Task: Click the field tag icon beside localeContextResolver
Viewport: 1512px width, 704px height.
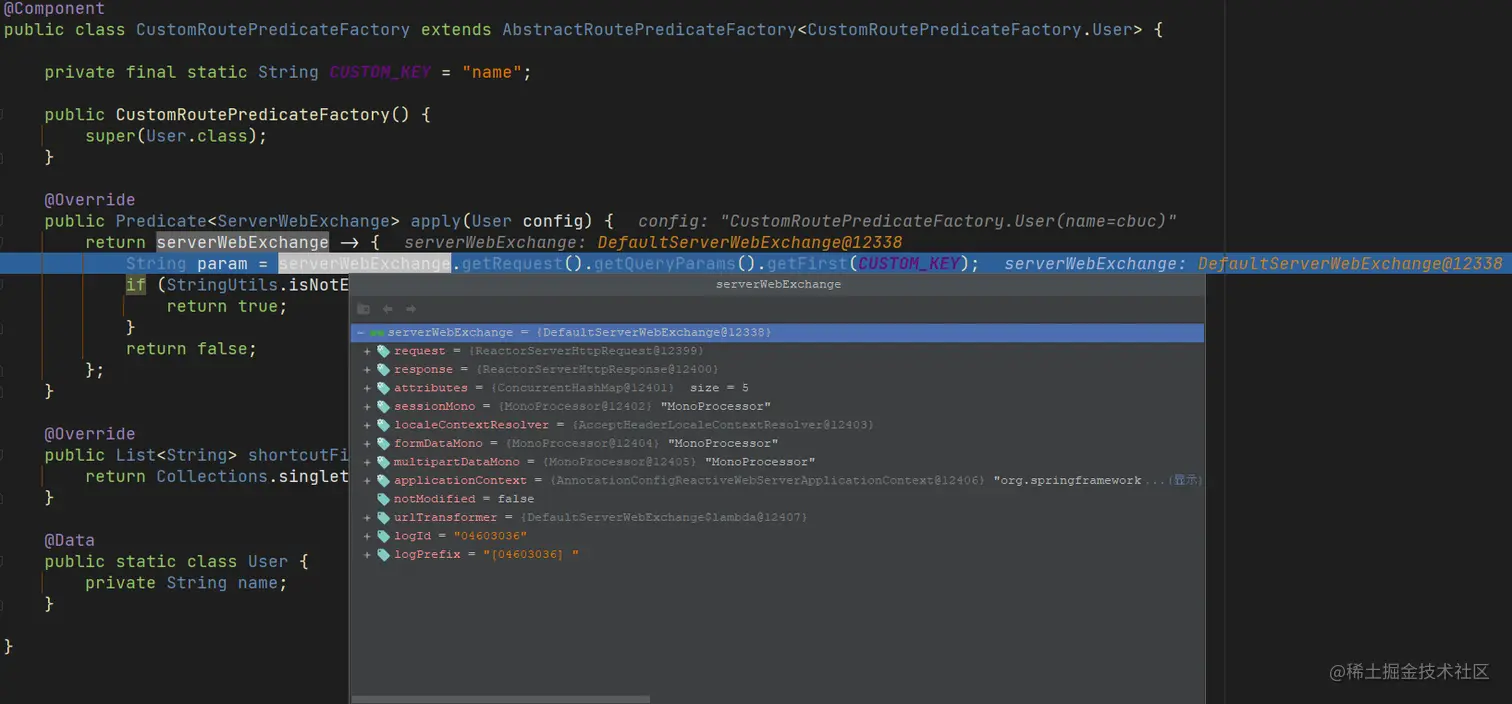Action: point(383,425)
